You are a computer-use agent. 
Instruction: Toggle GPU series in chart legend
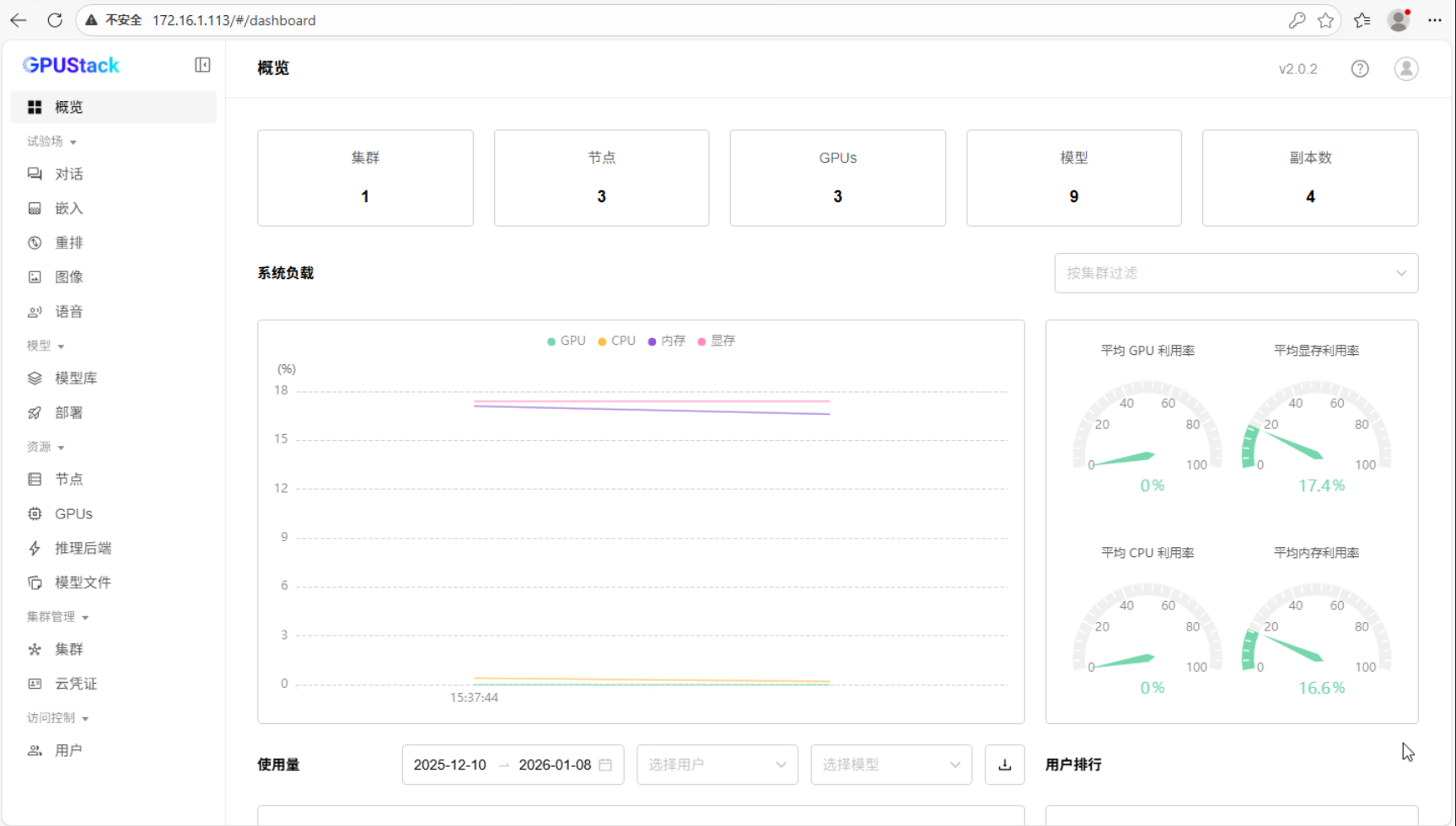point(567,341)
